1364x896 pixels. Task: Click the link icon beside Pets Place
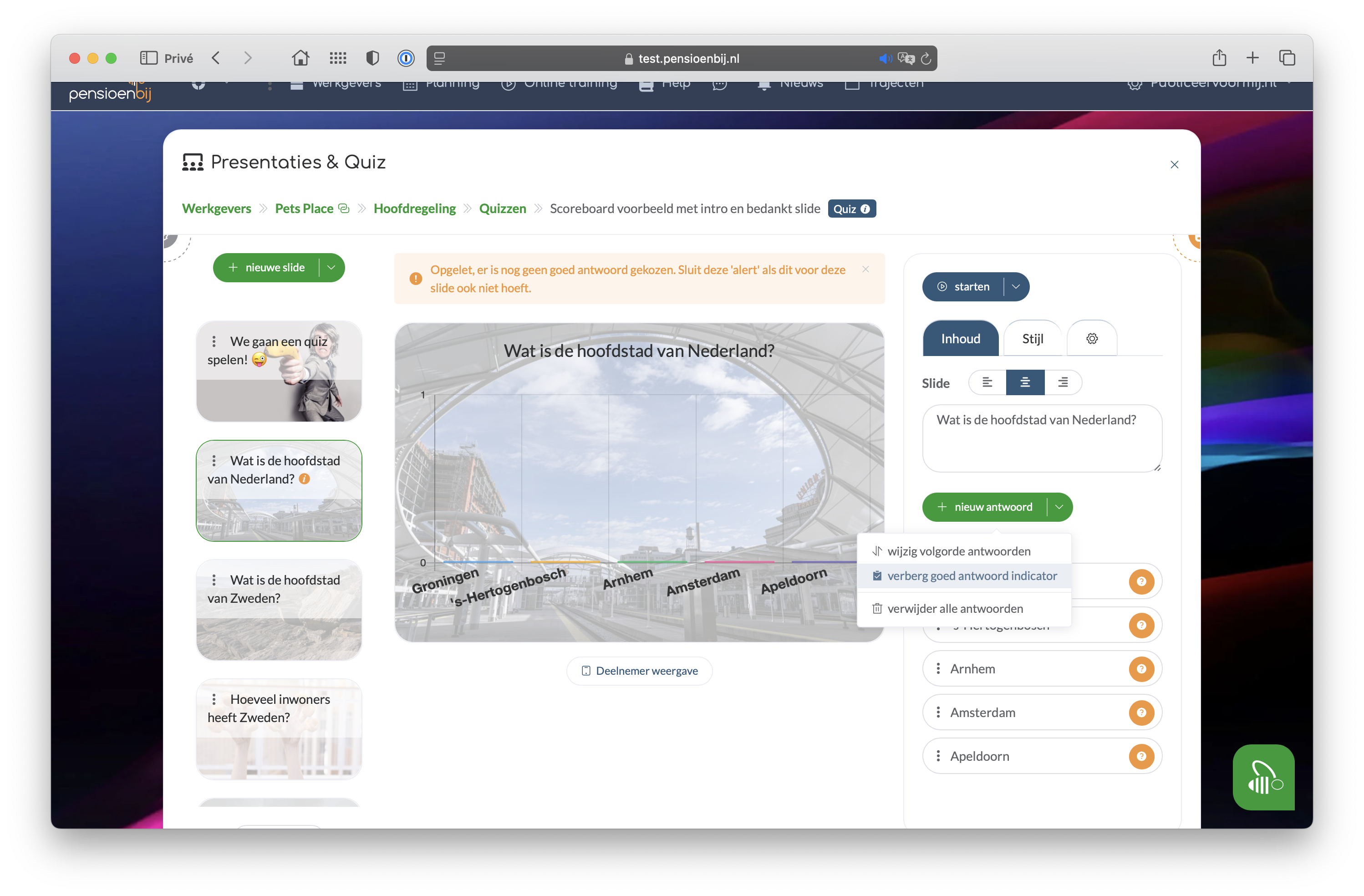pos(343,209)
